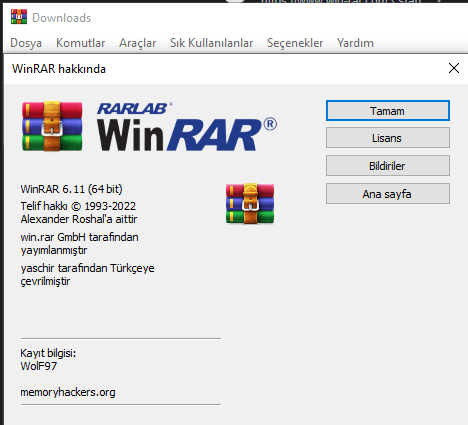
Task: Click the 'Telif hakkı © 1993-2022' copyright line
Action: (x=78, y=206)
